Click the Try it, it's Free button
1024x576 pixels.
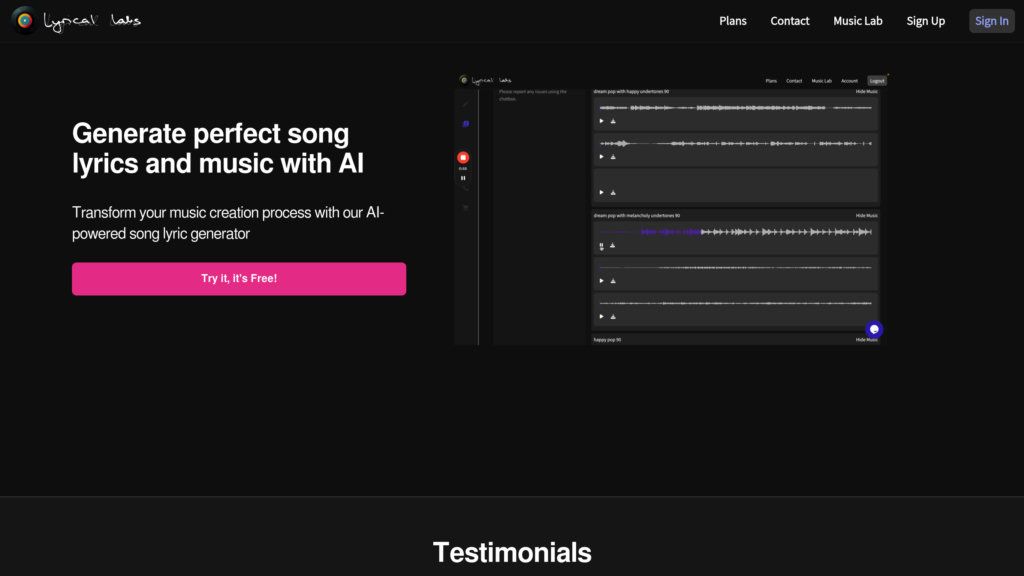pyautogui.click(x=238, y=278)
